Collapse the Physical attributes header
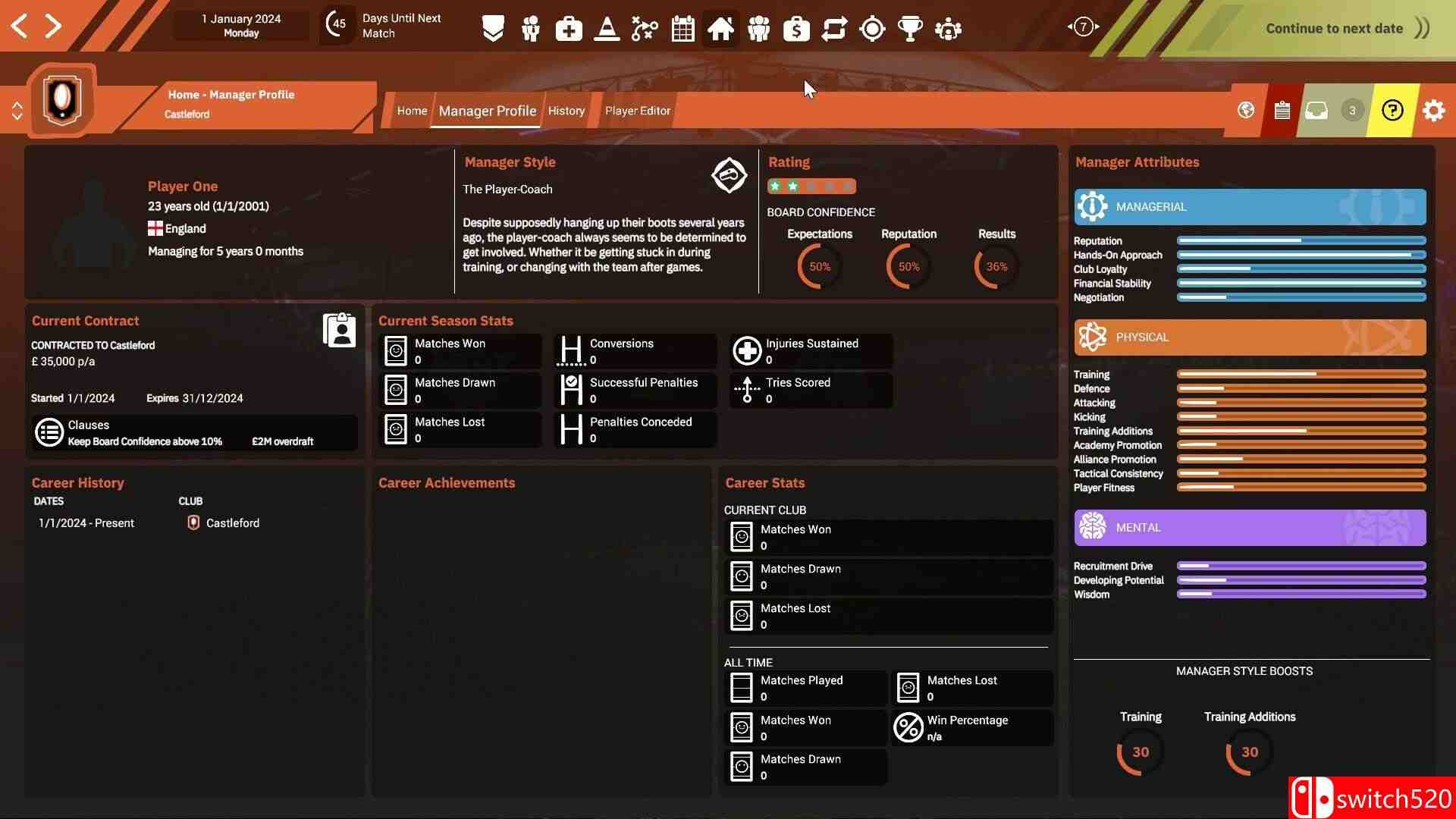 point(1250,337)
